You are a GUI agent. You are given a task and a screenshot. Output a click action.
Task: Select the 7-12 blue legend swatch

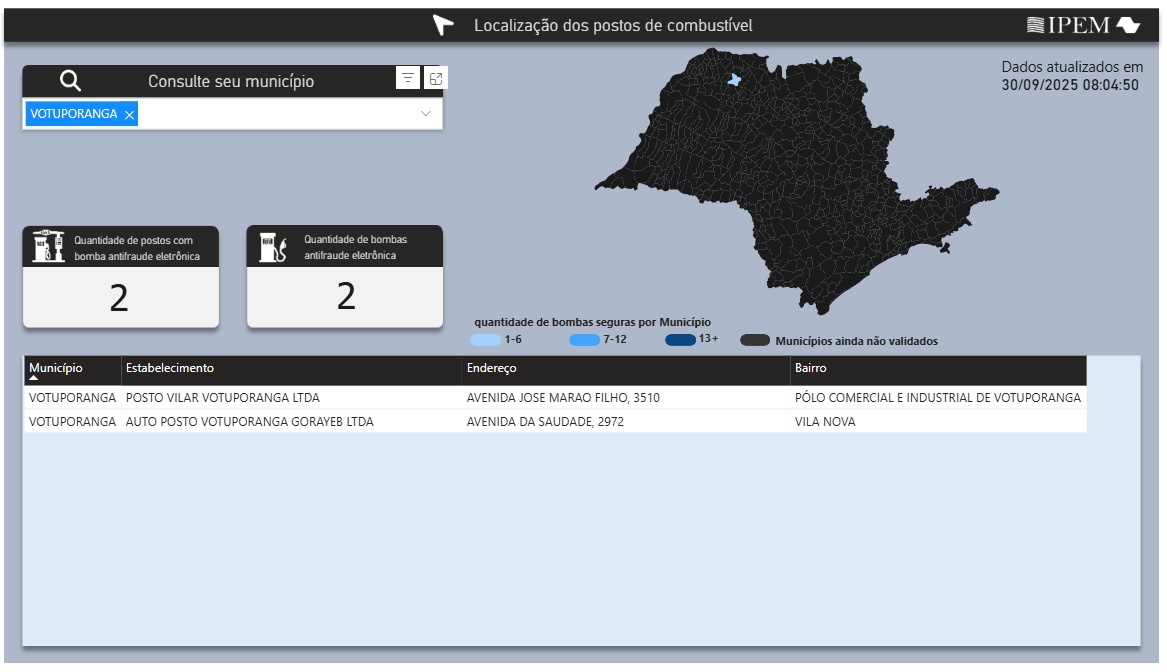pyautogui.click(x=584, y=340)
